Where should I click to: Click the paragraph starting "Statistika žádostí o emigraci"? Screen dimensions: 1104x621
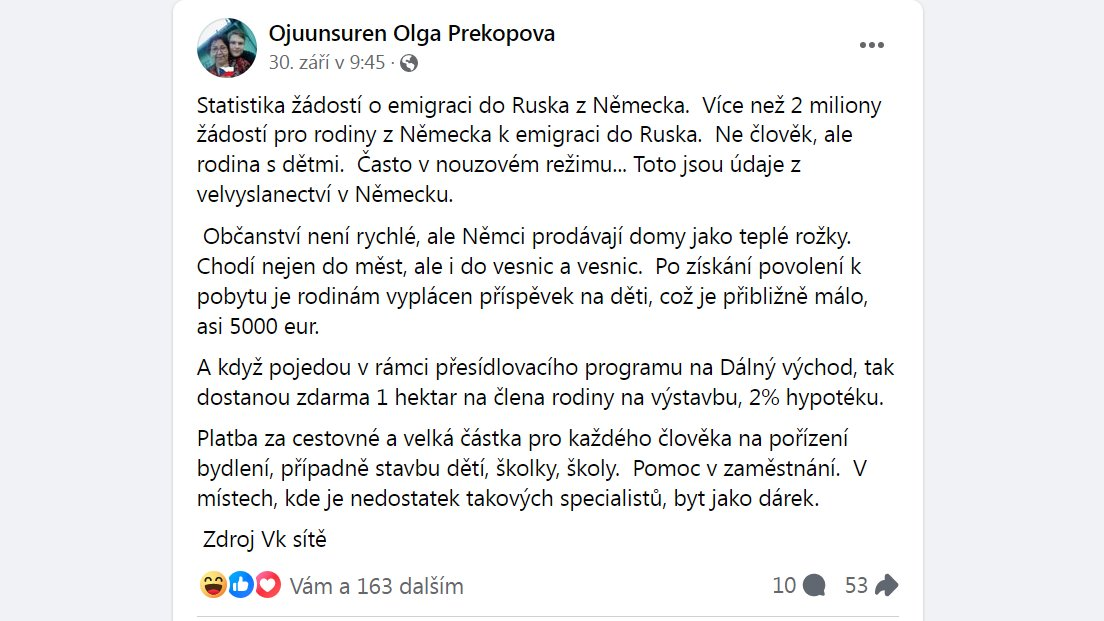[x=540, y=149]
